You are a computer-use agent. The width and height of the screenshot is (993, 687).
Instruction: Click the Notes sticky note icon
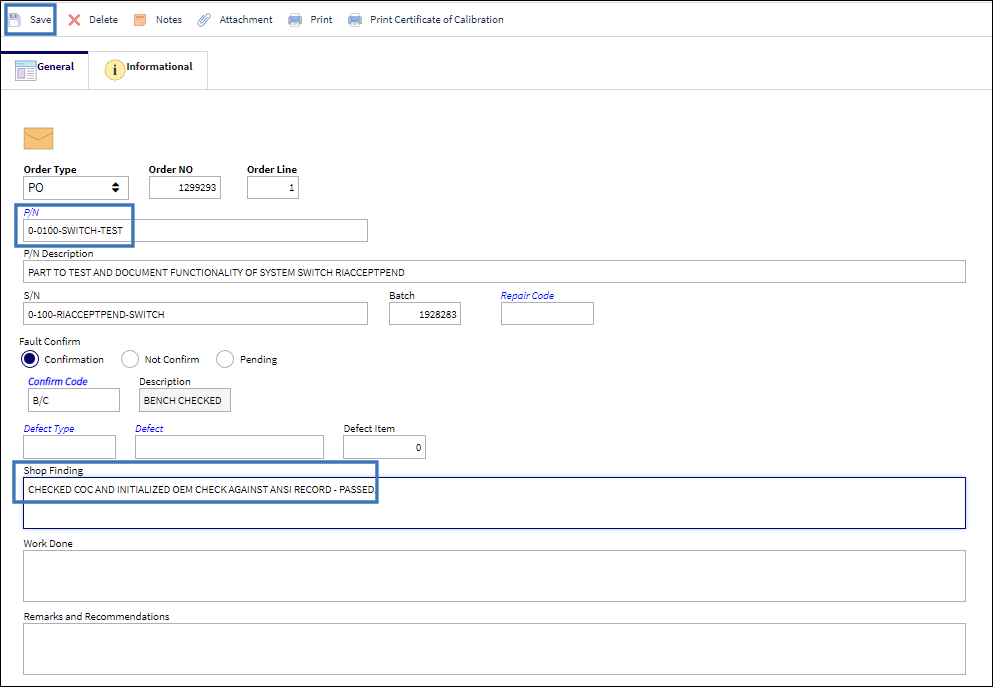pyautogui.click(x=140, y=20)
